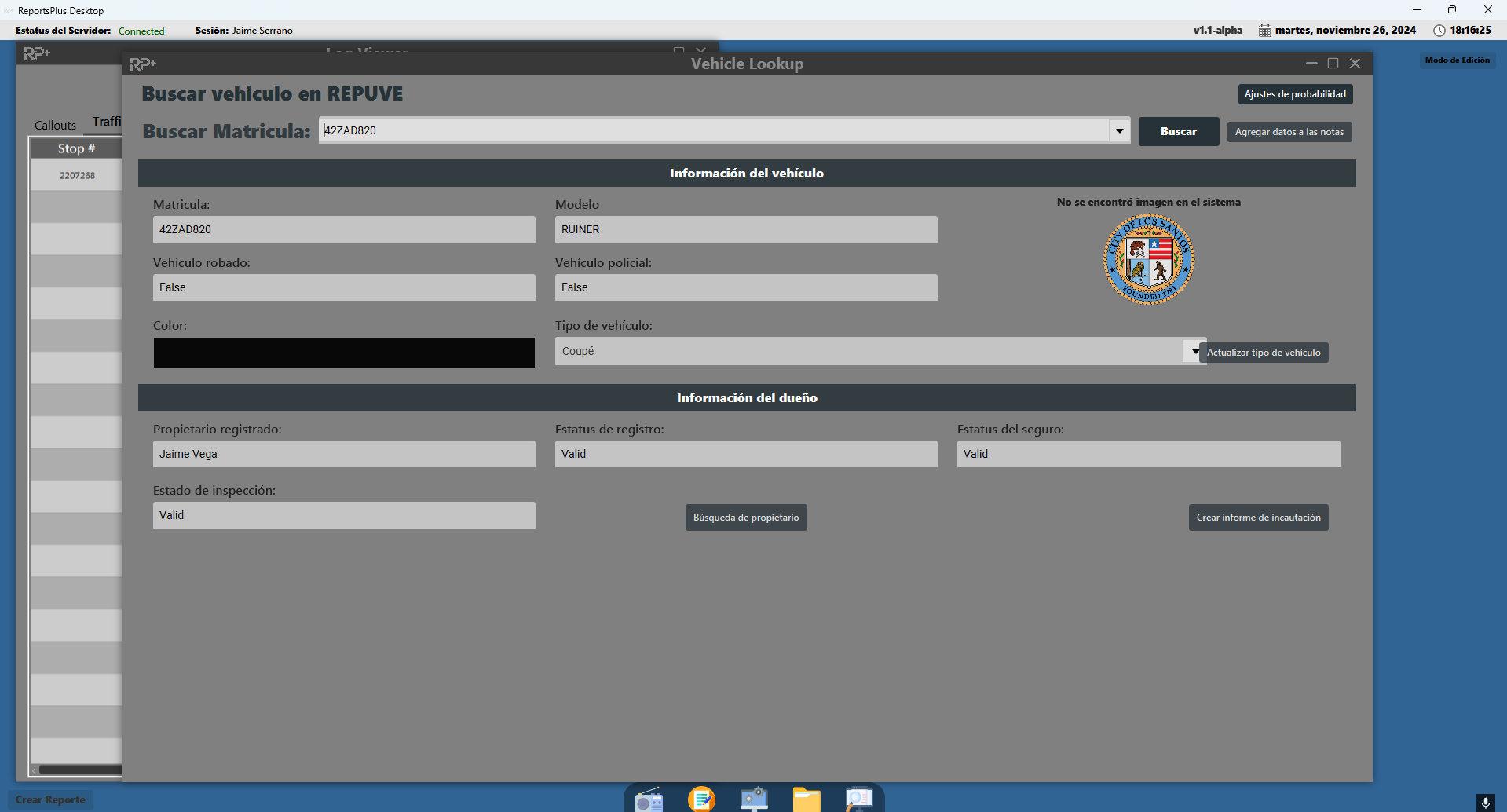Switch to the Callouts tab

pos(55,126)
